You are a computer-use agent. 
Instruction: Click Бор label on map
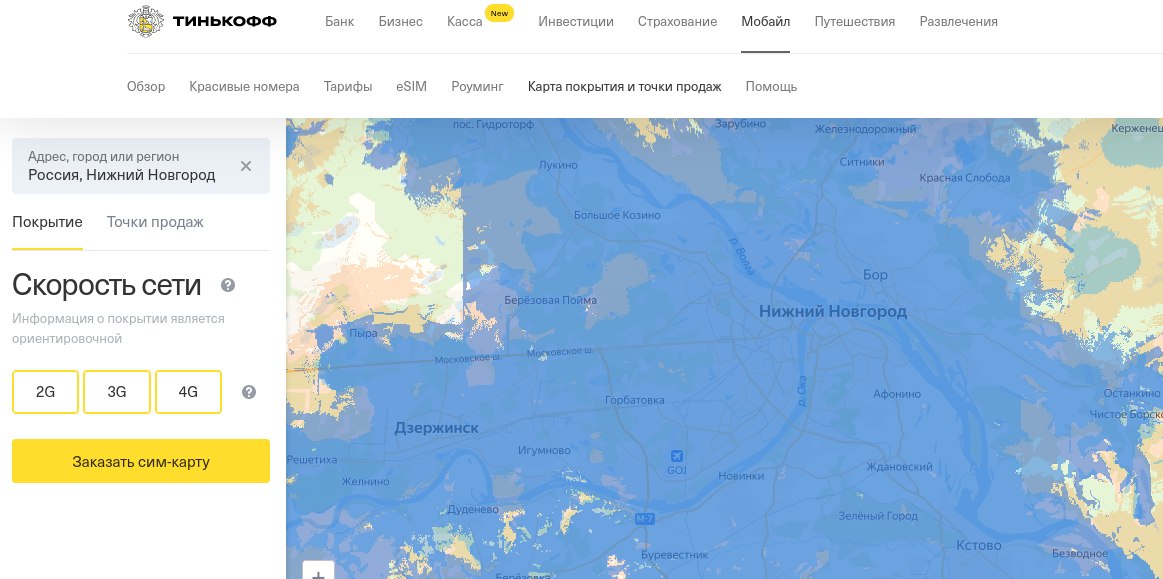[875, 274]
